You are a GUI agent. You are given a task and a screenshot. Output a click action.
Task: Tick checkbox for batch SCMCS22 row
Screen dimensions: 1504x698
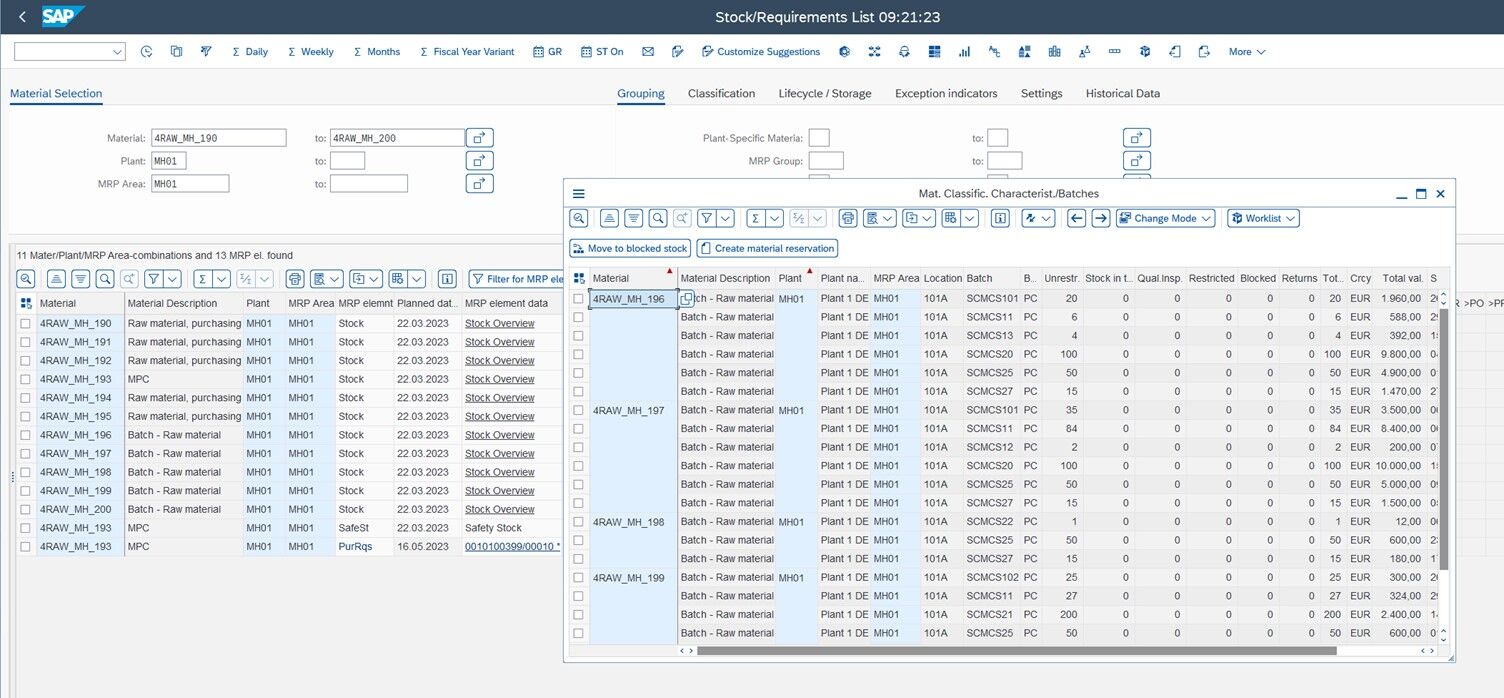(x=578, y=522)
